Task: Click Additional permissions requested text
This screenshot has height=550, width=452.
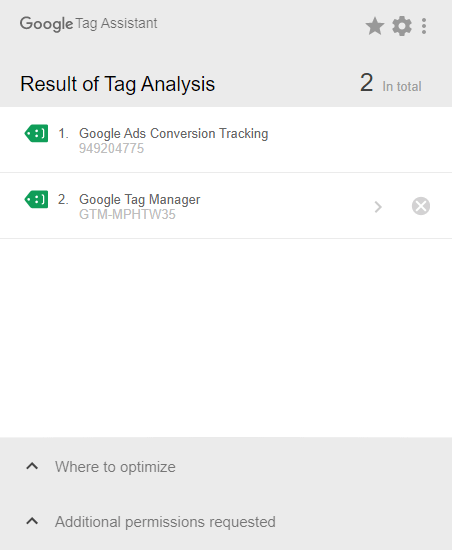Action: pos(165,522)
